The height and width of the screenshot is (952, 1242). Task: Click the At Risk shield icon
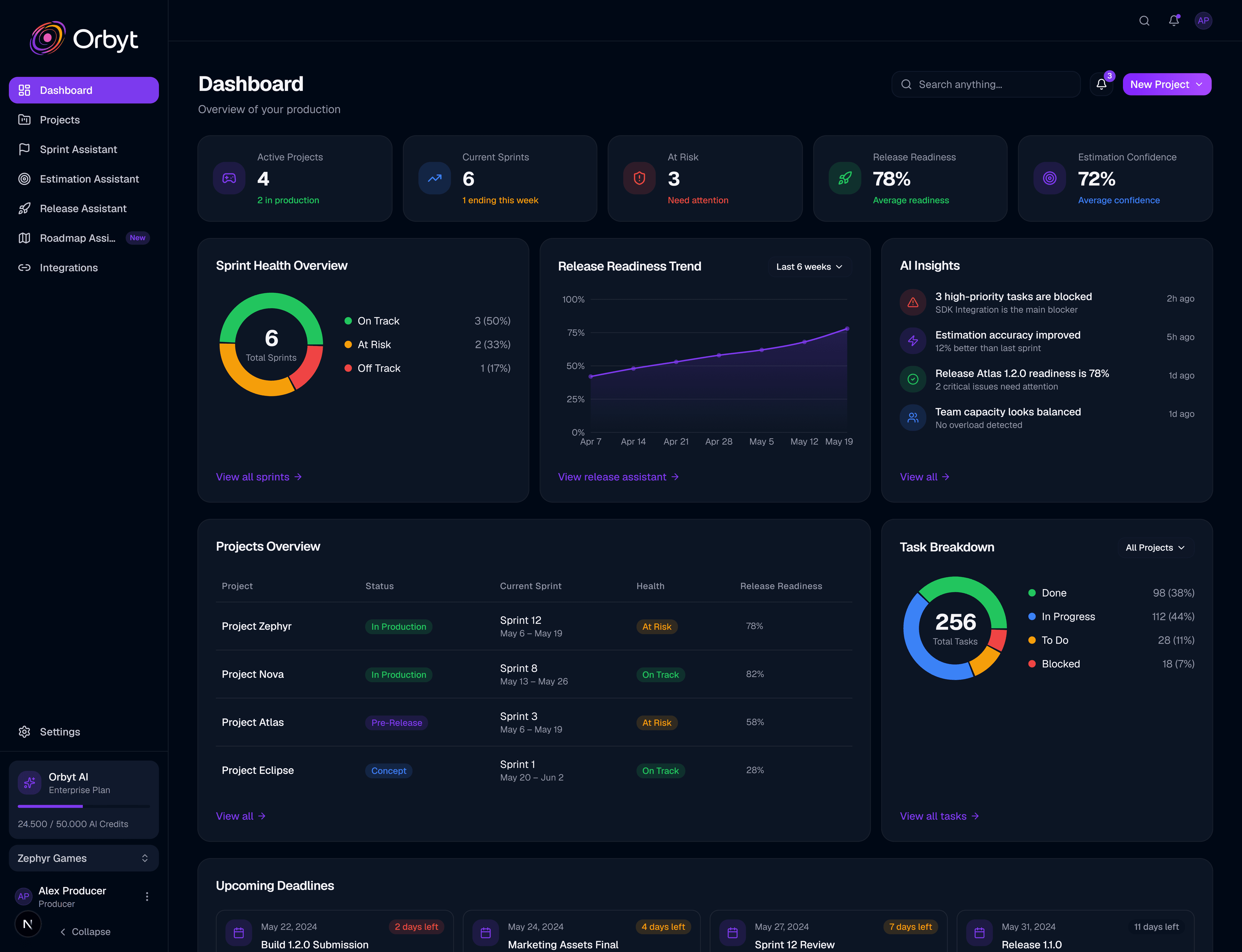(639, 178)
